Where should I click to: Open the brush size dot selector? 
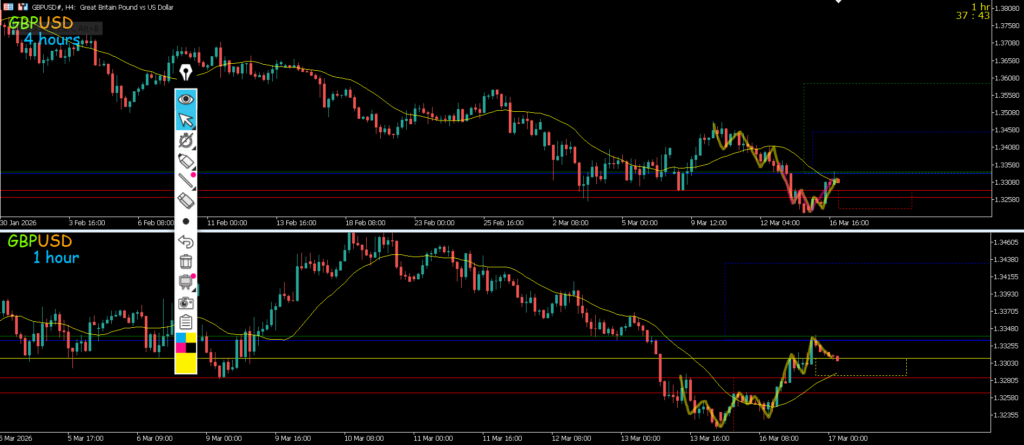click(x=186, y=221)
